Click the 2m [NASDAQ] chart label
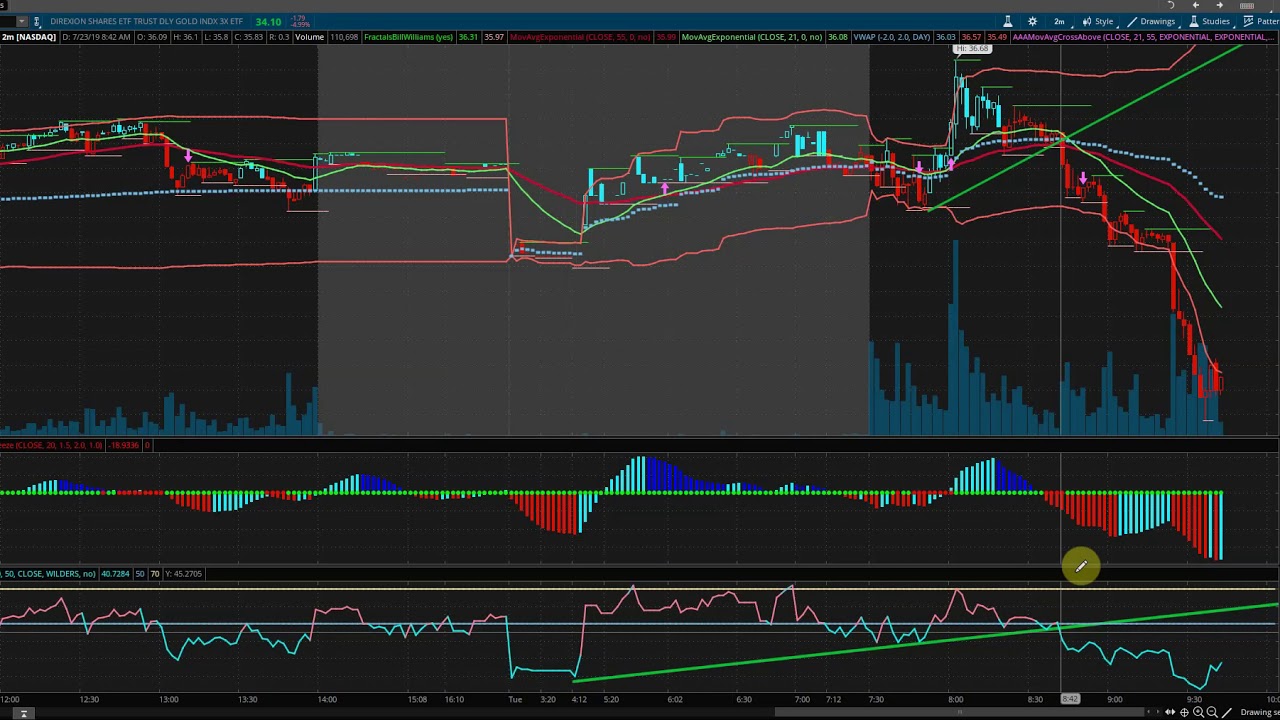This screenshot has height=720, width=1280. tap(28, 37)
